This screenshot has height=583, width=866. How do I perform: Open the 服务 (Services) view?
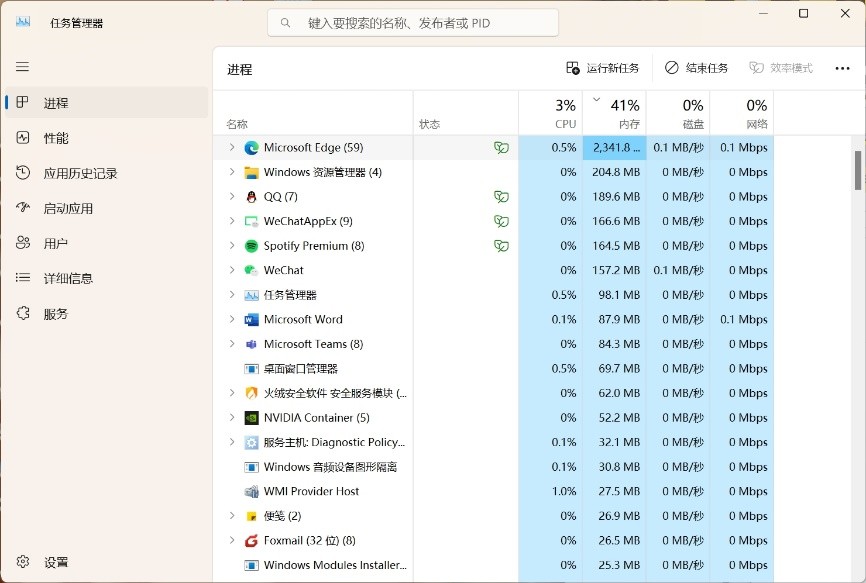click(x=57, y=312)
